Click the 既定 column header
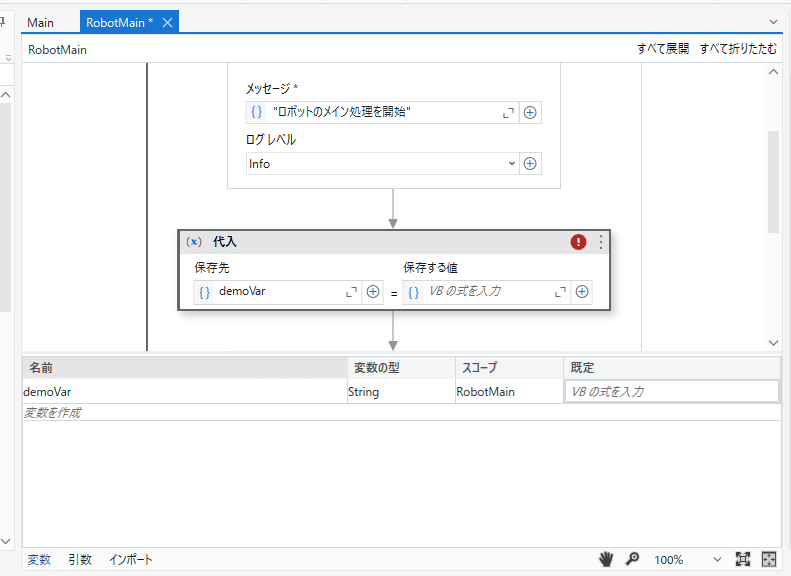Image resolution: width=791 pixels, height=576 pixels. point(672,368)
